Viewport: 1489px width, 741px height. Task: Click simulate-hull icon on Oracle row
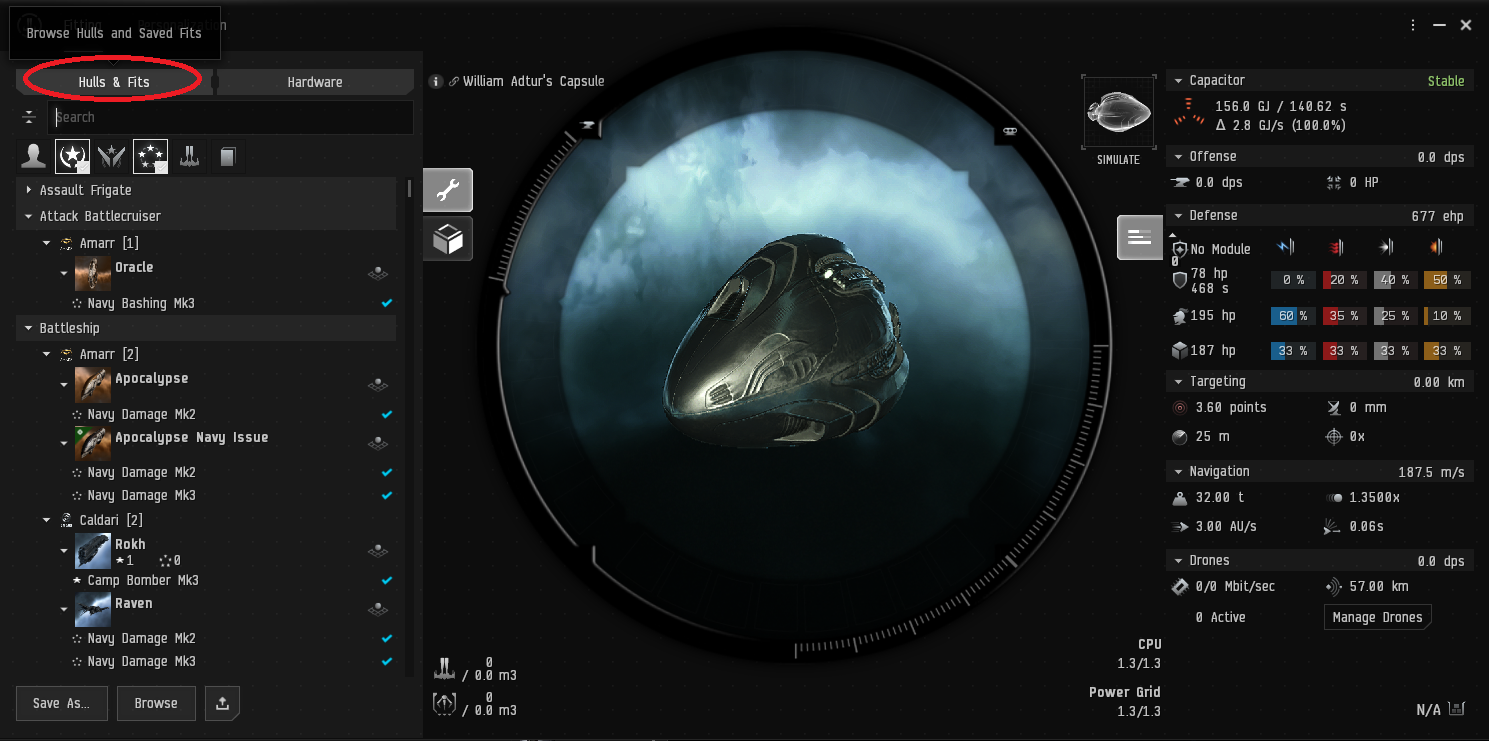click(378, 272)
